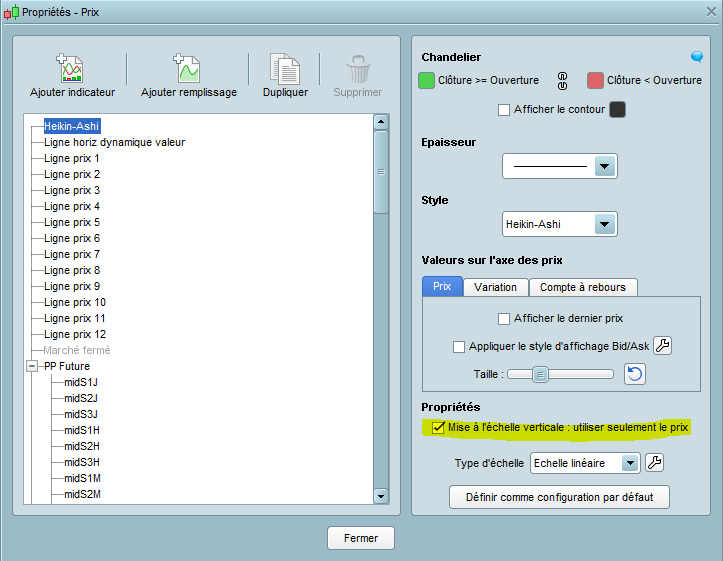Select Ligne prix 8 item
Screen dimensions: 723x561
point(71,270)
